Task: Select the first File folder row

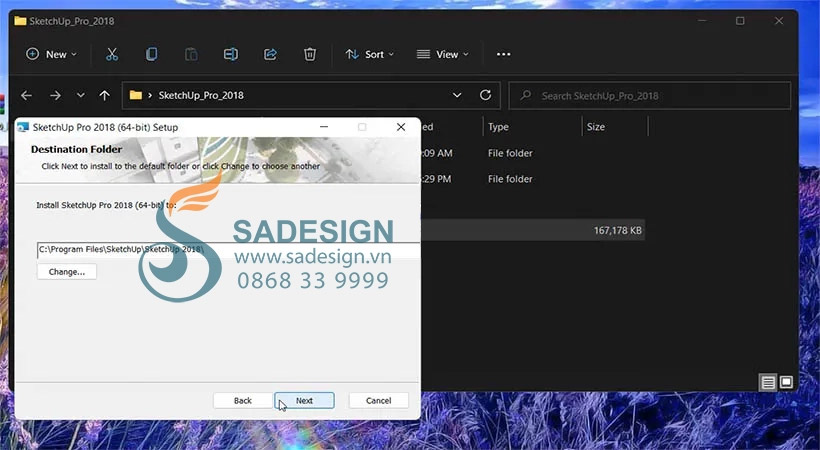Action: (x=532, y=153)
